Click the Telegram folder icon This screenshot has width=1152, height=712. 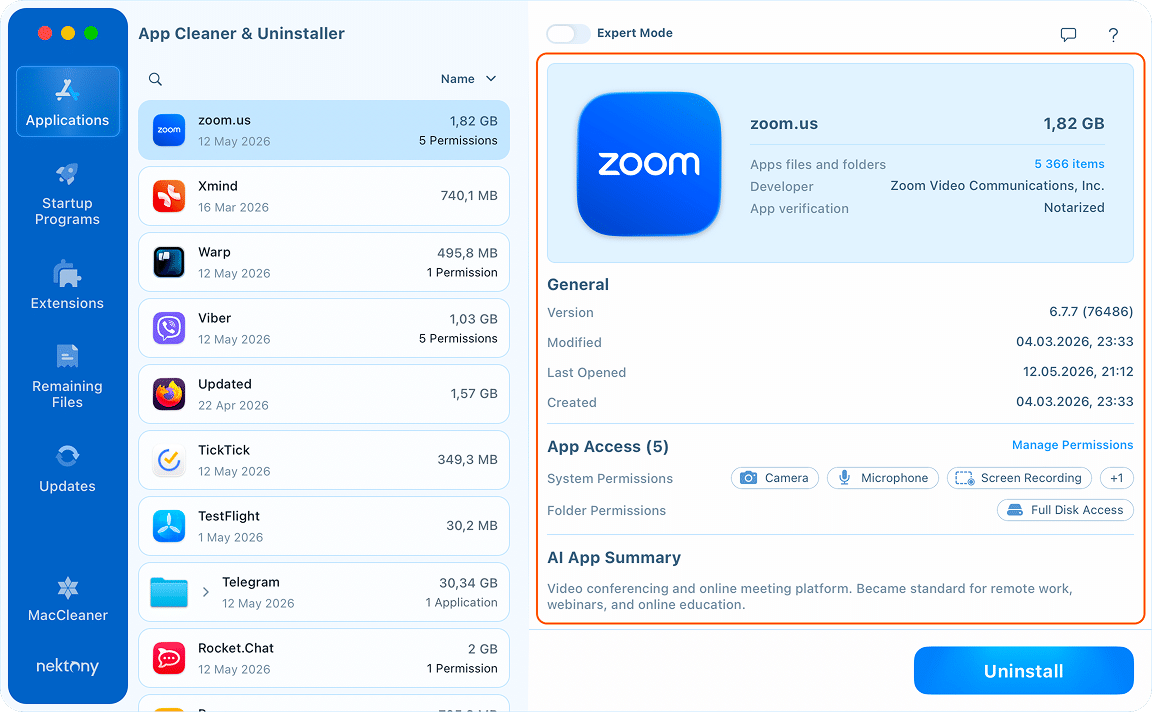[x=169, y=592]
